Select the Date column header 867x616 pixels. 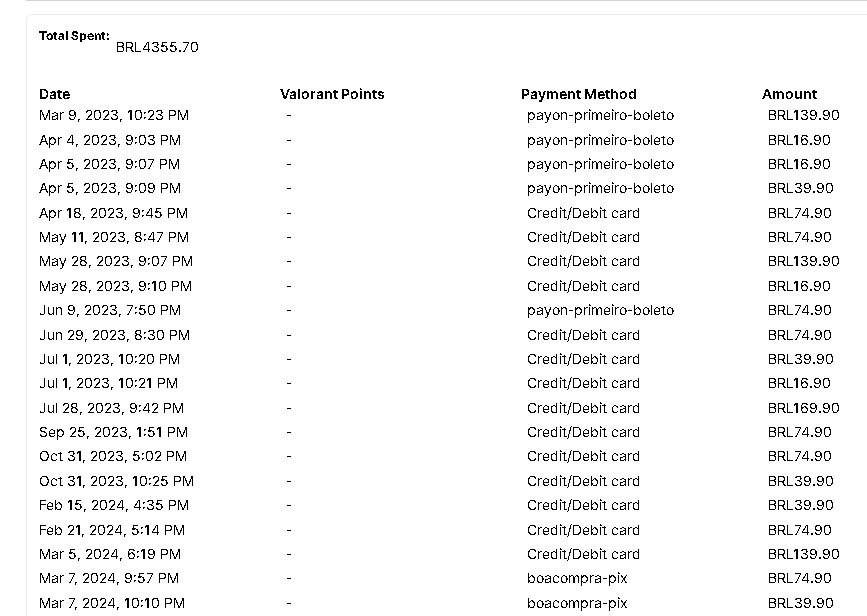[x=55, y=94]
